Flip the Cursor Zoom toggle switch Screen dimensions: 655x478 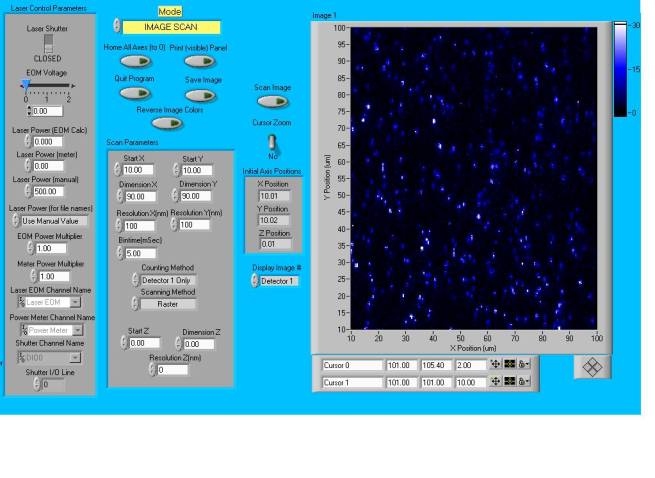pyautogui.click(x=272, y=141)
